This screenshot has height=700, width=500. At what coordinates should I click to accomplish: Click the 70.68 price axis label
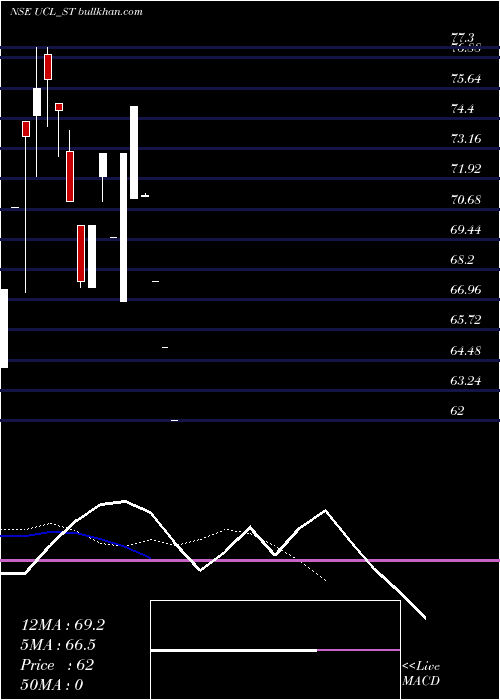pos(466,200)
